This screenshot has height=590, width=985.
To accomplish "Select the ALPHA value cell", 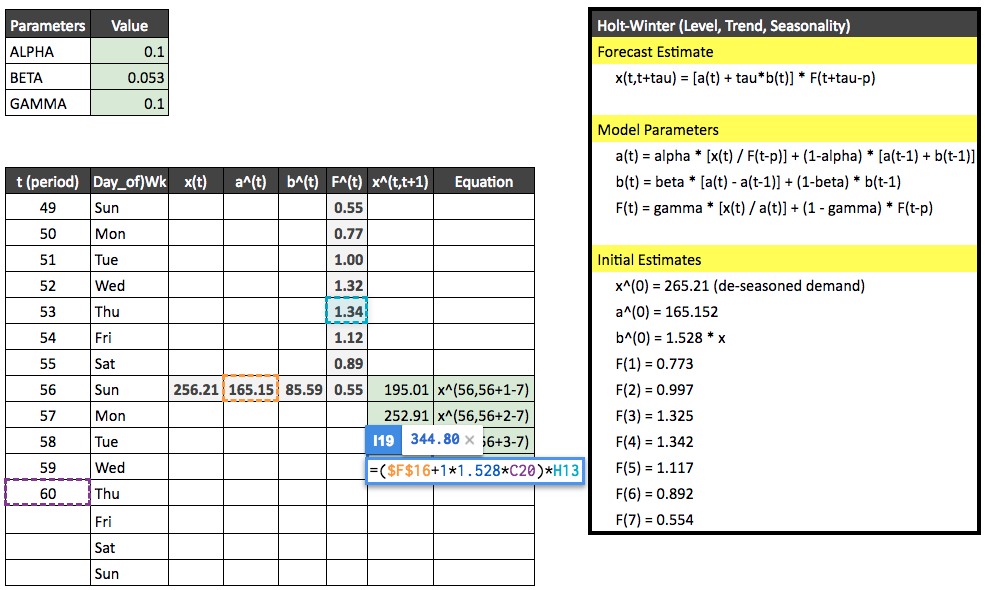I will point(129,52).
